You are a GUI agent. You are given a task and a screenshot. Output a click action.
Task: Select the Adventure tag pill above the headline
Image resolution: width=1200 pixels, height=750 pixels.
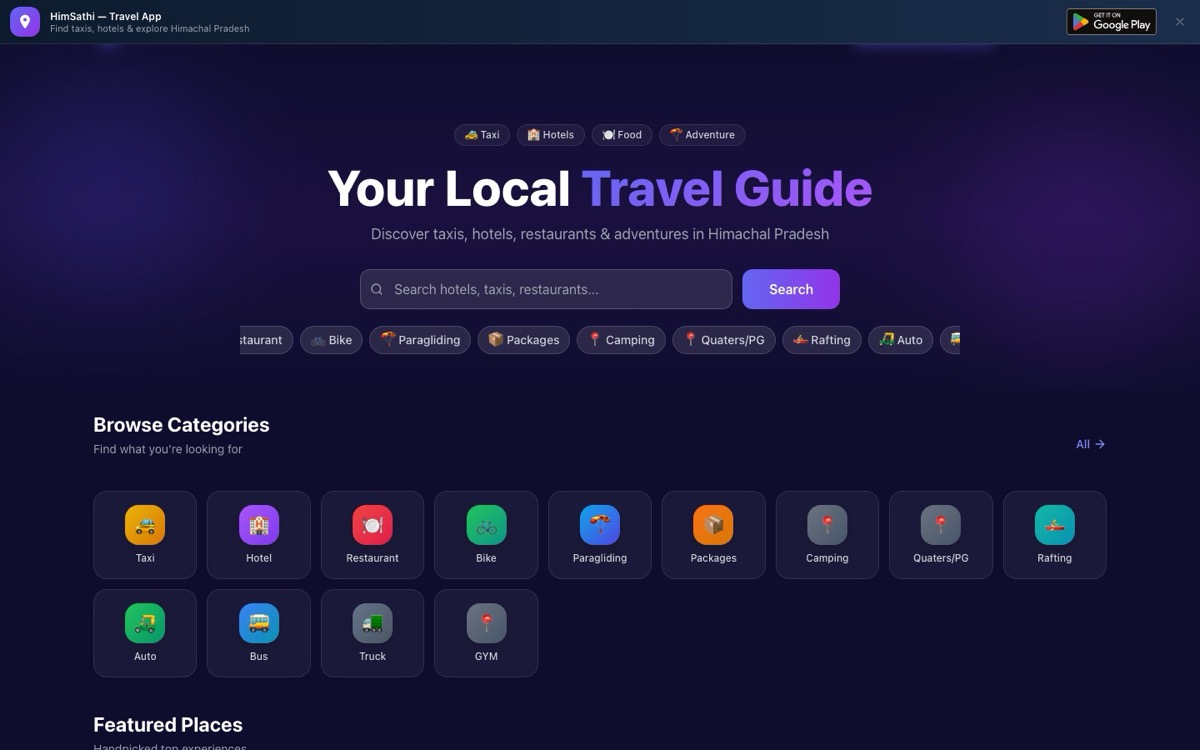tap(702, 135)
